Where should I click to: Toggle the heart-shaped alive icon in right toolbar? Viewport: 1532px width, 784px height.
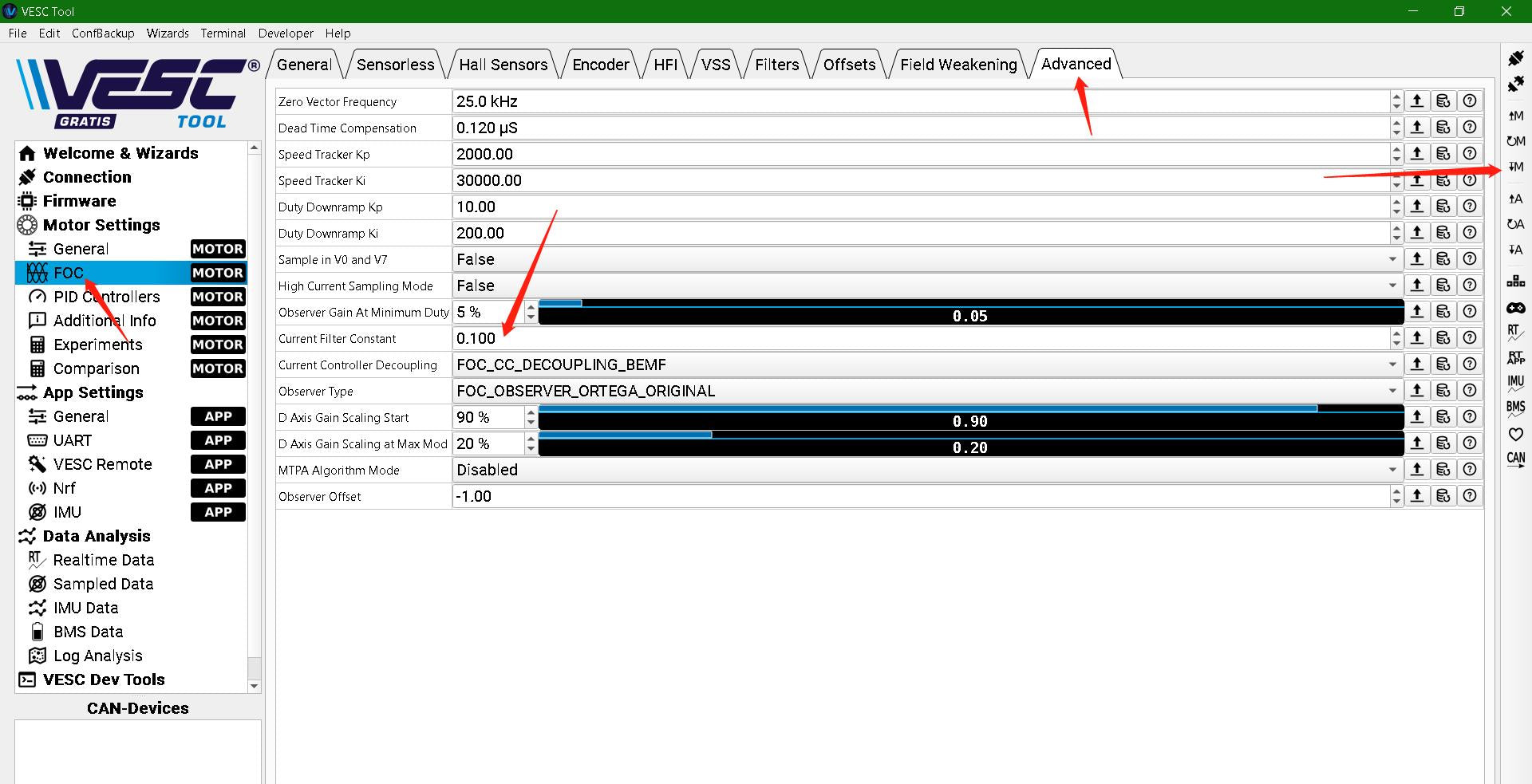(x=1515, y=435)
